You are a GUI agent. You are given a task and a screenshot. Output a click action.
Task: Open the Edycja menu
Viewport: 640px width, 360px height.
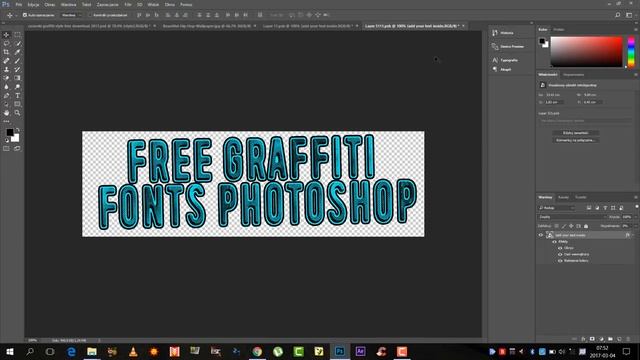33,4
